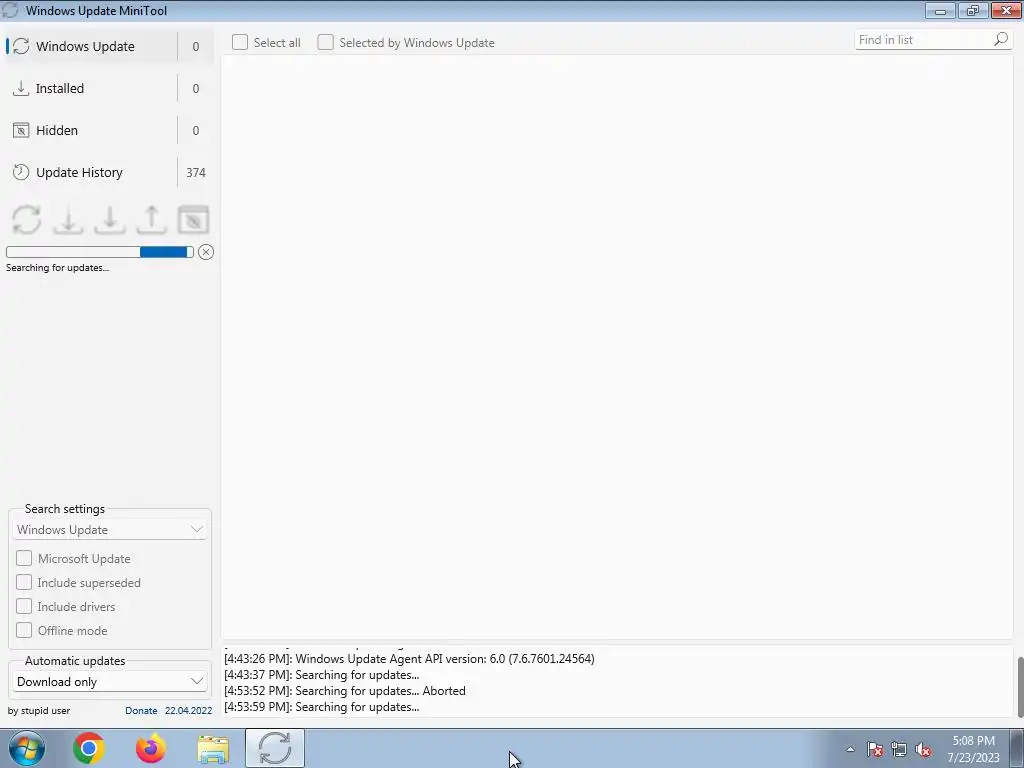Open the clock showing 5:08 PM
Image resolution: width=1024 pixels, height=768 pixels.
coord(974,749)
